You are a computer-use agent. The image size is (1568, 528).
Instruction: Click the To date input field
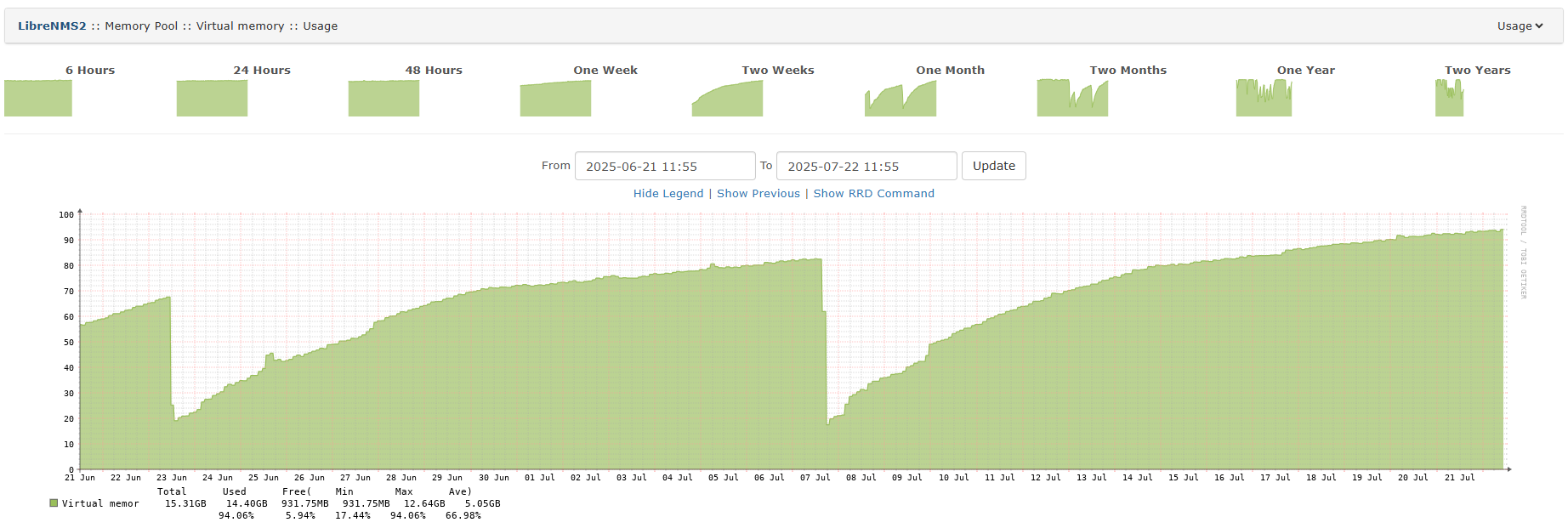click(x=866, y=166)
